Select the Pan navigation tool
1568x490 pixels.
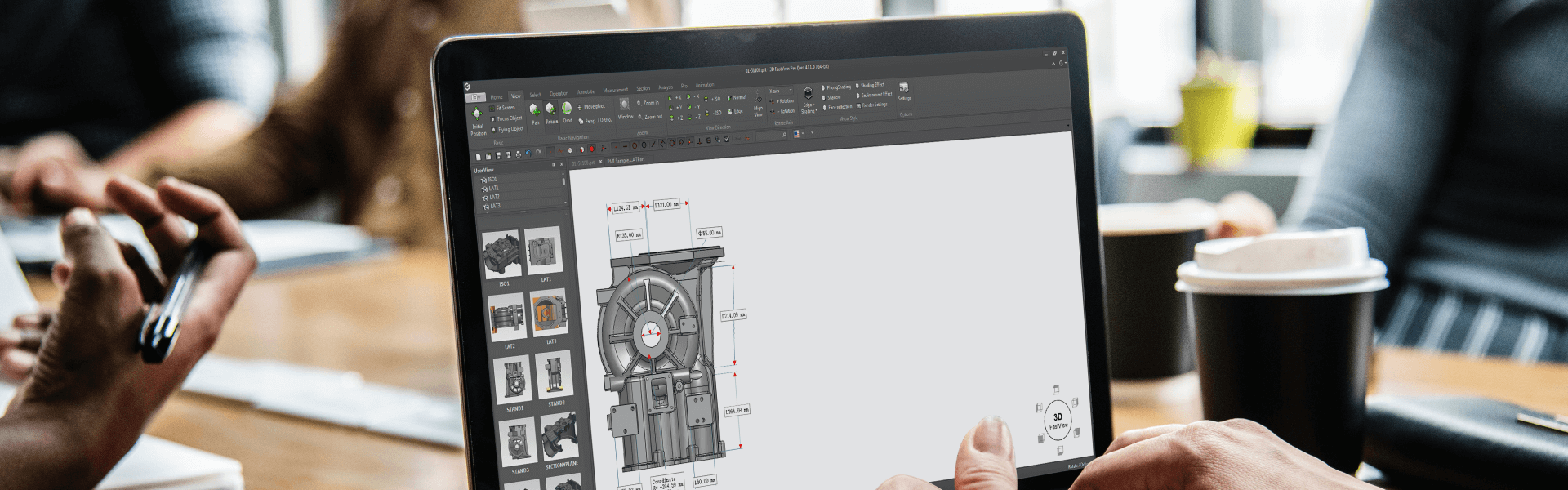534,109
